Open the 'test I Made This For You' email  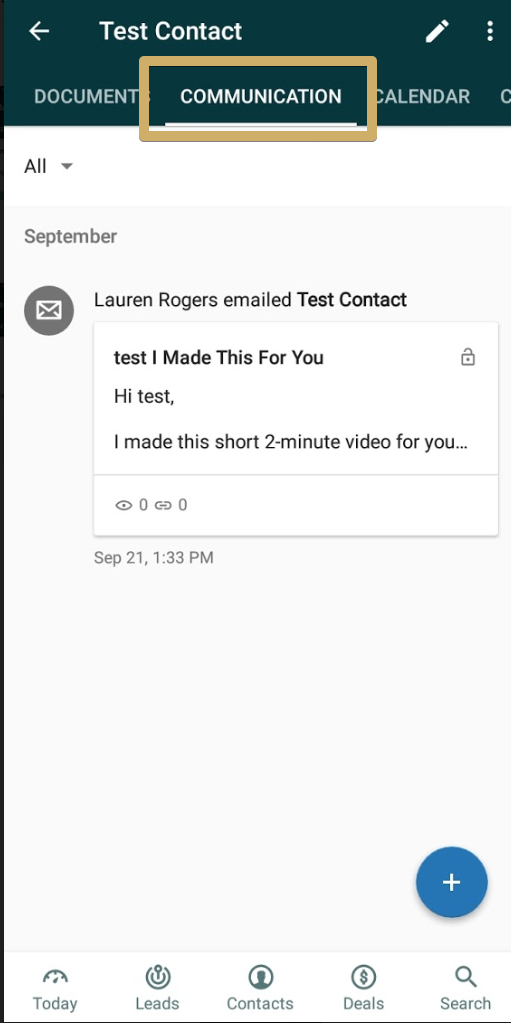(x=296, y=429)
